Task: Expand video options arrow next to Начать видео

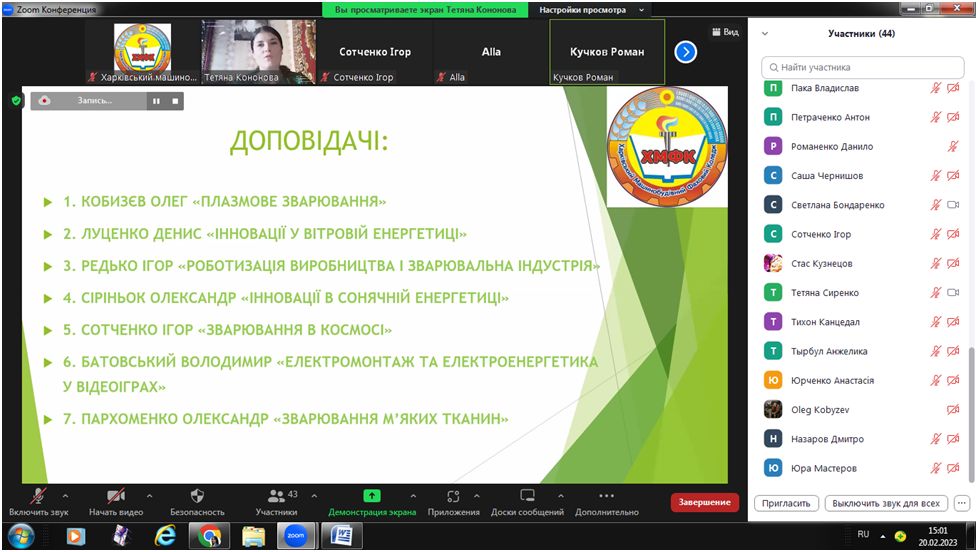Action: (150, 496)
